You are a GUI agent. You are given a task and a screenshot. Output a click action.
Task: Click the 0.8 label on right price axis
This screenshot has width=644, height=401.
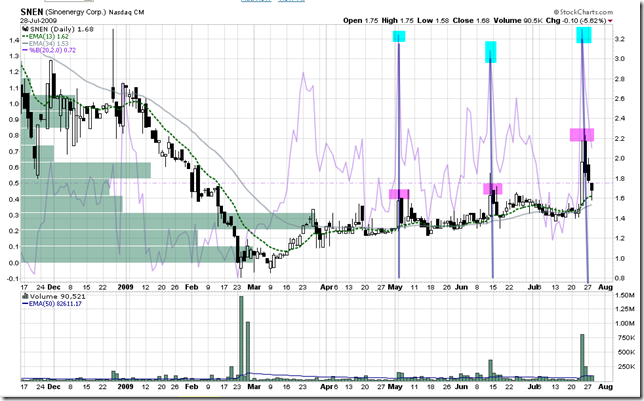[619, 278]
